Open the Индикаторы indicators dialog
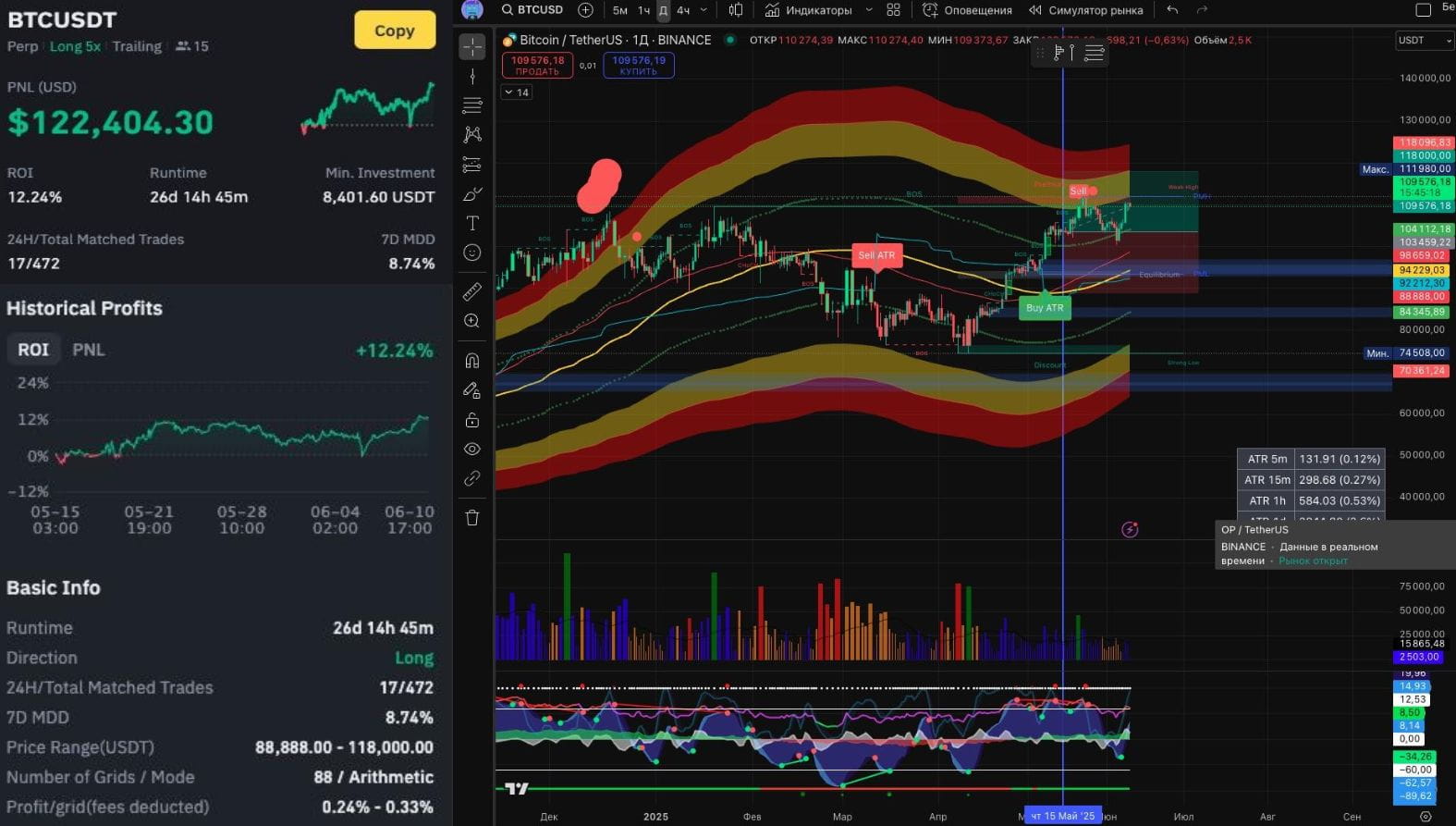1456x826 pixels. (x=808, y=10)
